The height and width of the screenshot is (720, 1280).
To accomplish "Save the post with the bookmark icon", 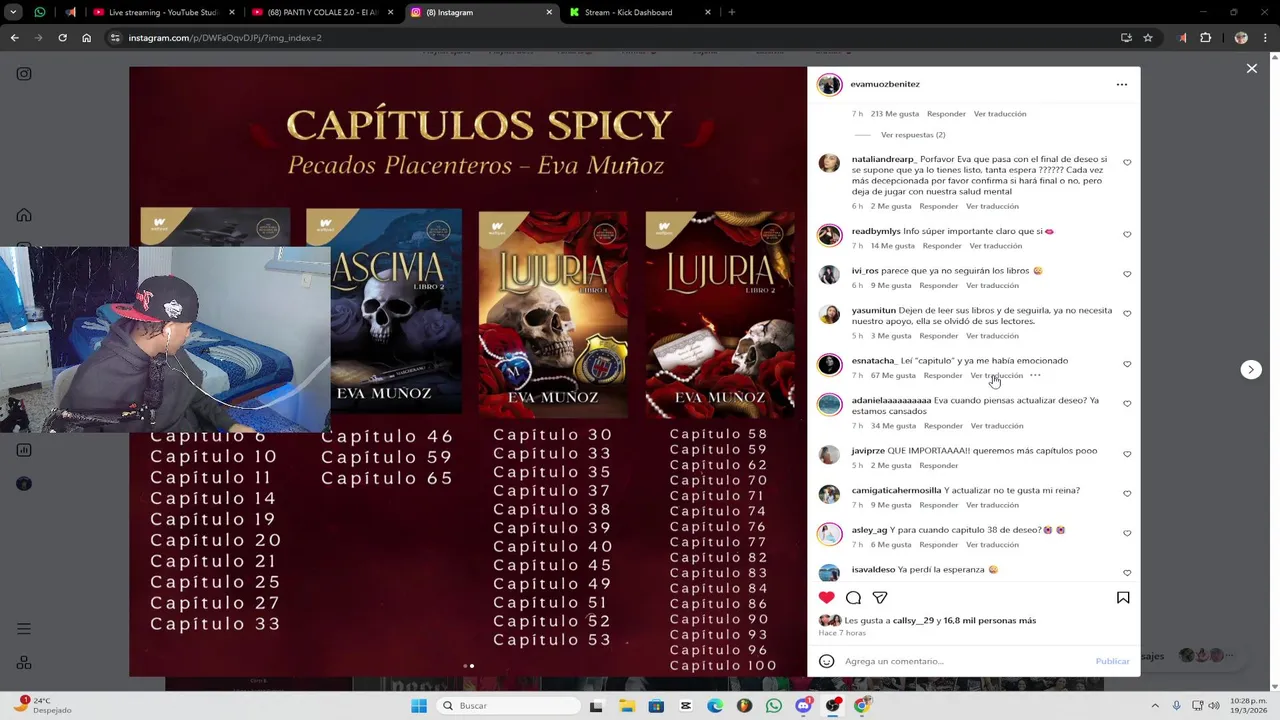I will [x=1123, y=598].
